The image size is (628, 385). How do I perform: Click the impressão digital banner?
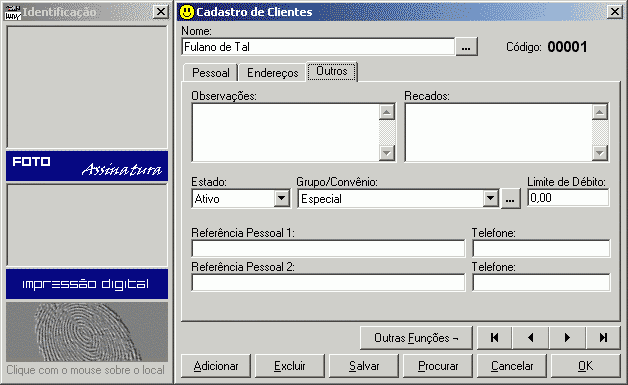[87, 284]
